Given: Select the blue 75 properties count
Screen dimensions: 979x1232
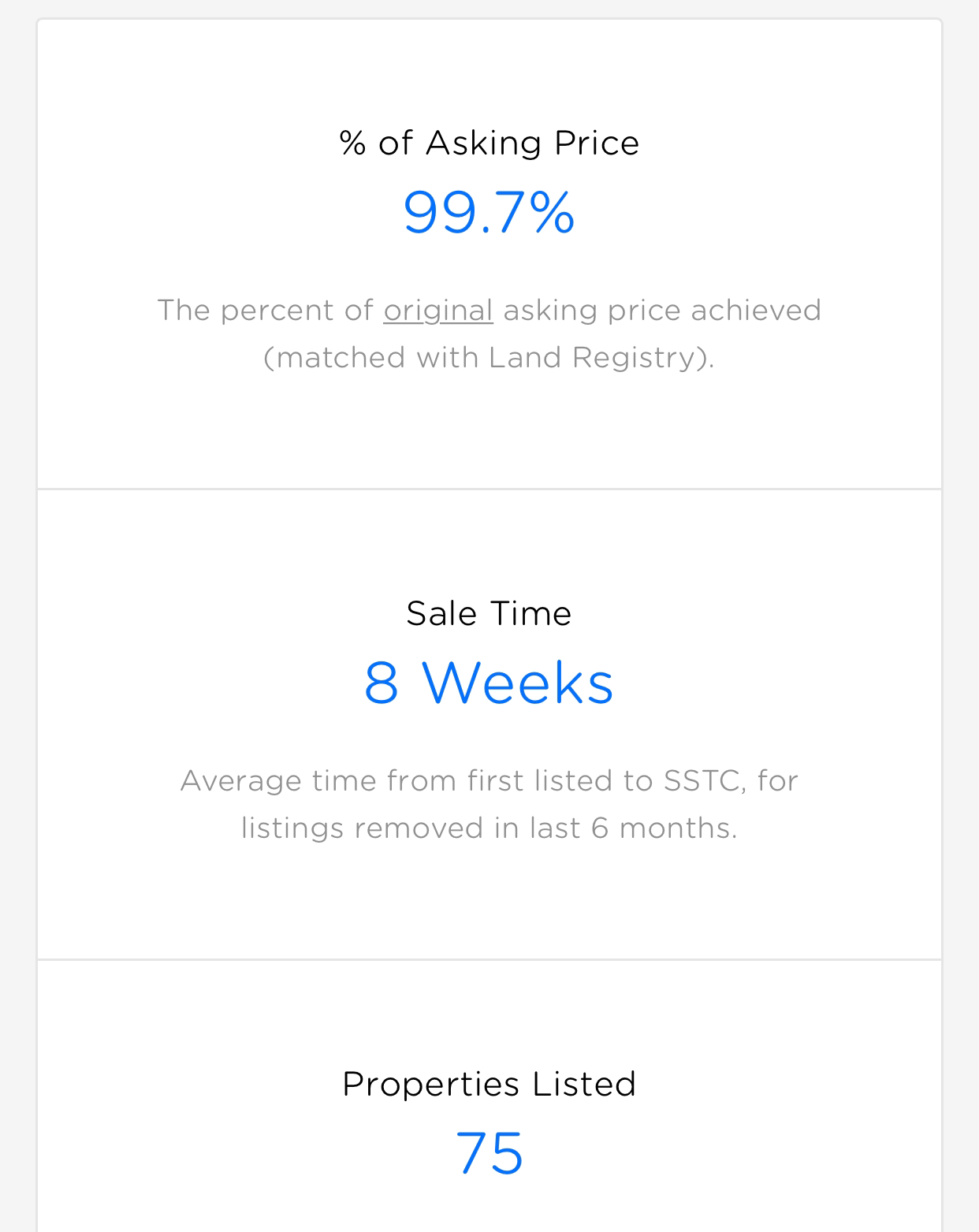Looking at the screenshot, I should [489, 1153].
